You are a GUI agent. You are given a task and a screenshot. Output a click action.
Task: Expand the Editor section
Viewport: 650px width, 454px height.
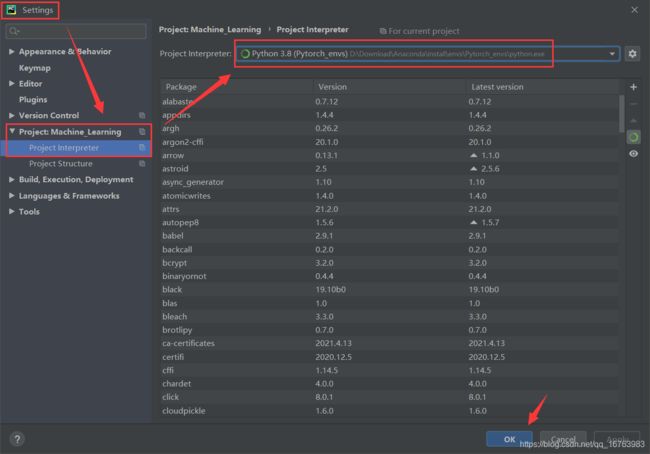click(x=12, y=83)
